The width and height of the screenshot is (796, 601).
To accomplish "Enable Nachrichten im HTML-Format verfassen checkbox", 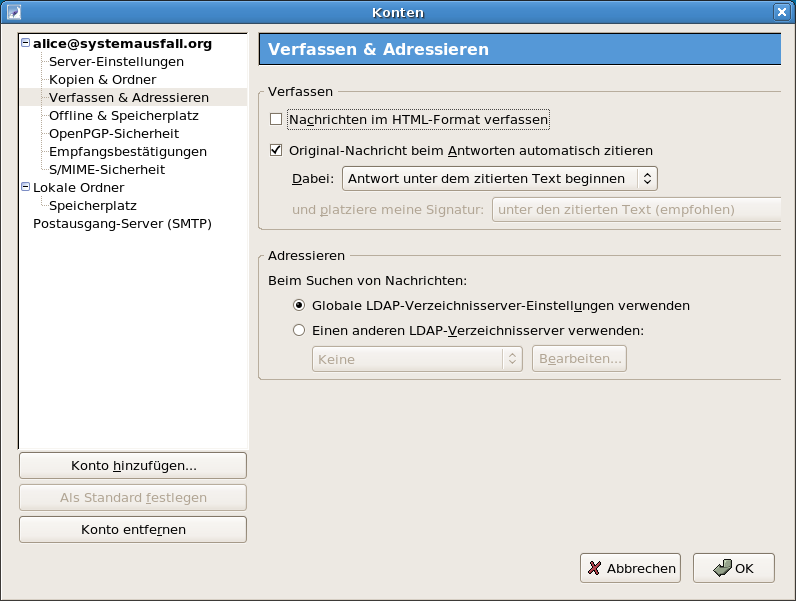I will [x=276, y=119].
